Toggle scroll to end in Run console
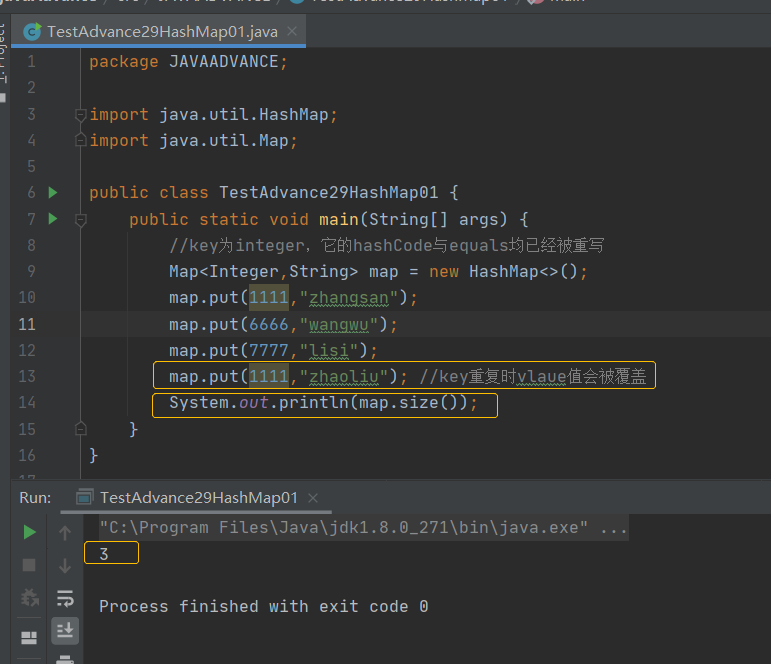This screenshot has height=664, width=771. coord(65,631)
